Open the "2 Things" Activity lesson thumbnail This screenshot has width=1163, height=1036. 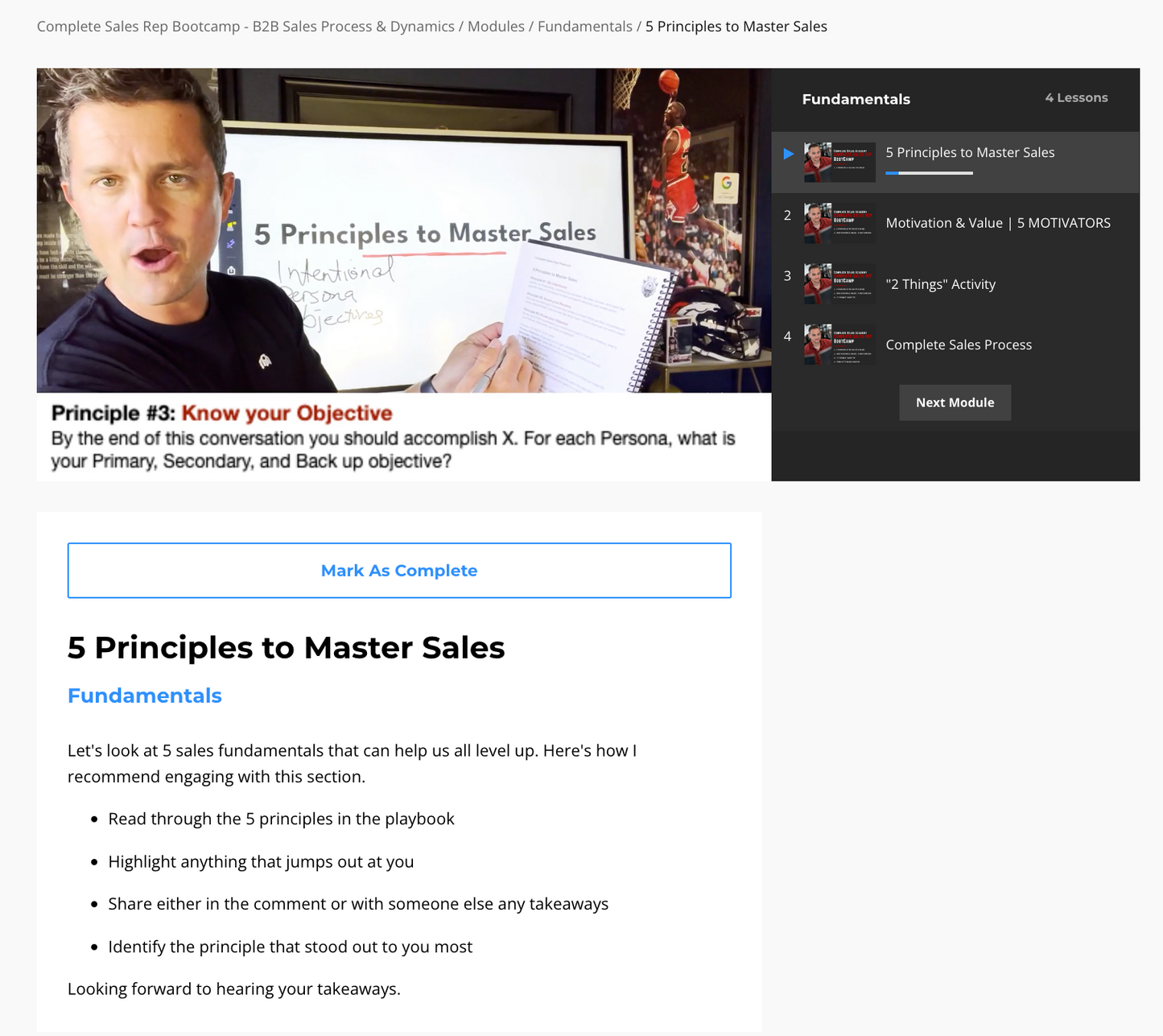(839, 284)
